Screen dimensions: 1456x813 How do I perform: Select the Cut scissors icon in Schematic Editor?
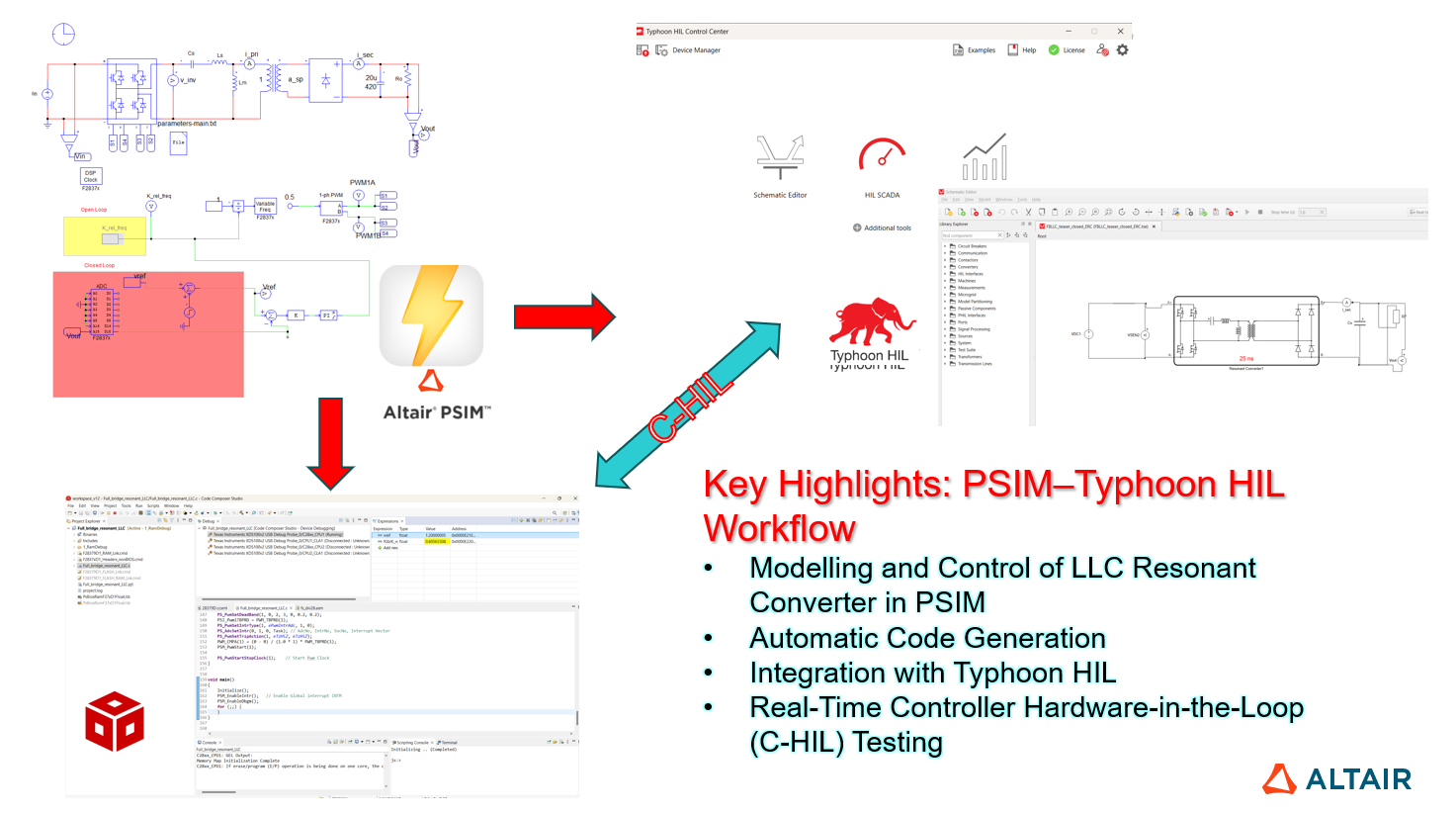click(x=1028, y=212)
